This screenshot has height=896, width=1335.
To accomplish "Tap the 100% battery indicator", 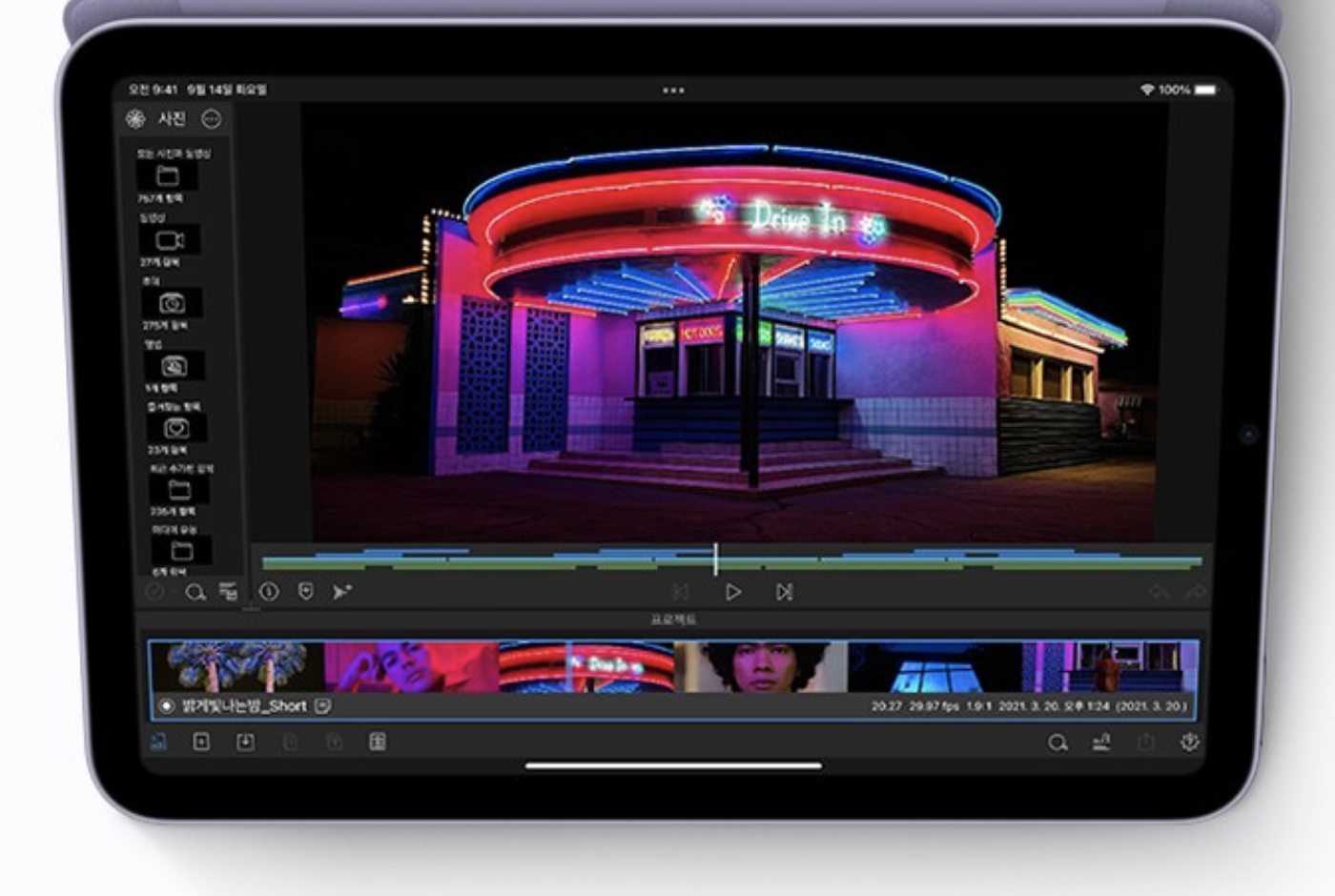I will click(1187, 90).
